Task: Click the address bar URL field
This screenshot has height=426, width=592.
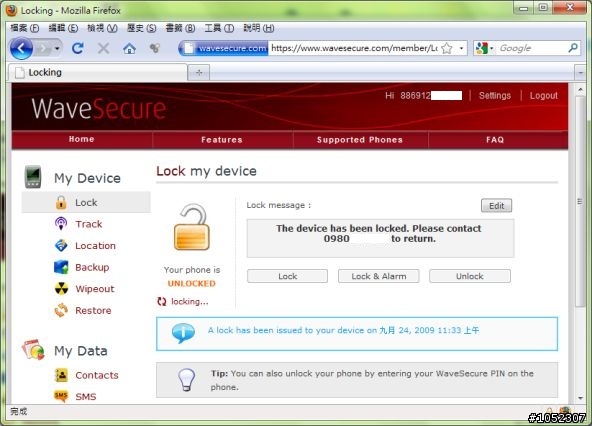Action: pos(354,48)
